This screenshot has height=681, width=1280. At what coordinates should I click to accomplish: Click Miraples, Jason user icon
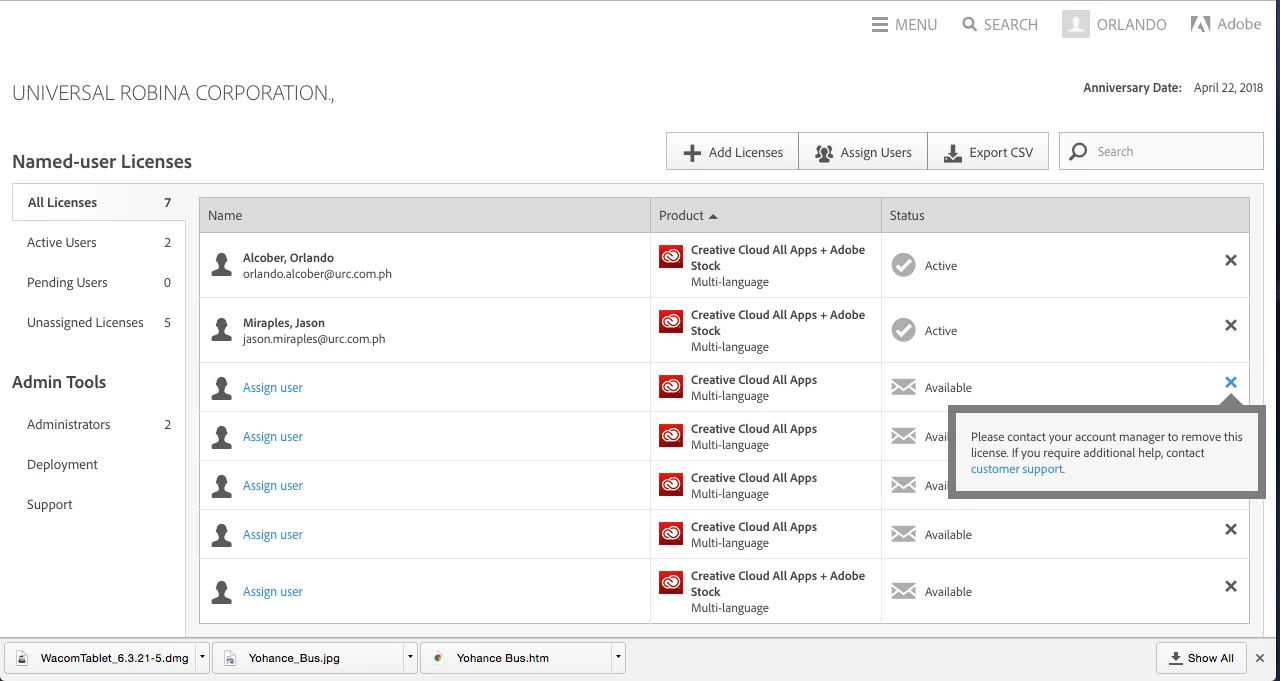coord(222,330)
